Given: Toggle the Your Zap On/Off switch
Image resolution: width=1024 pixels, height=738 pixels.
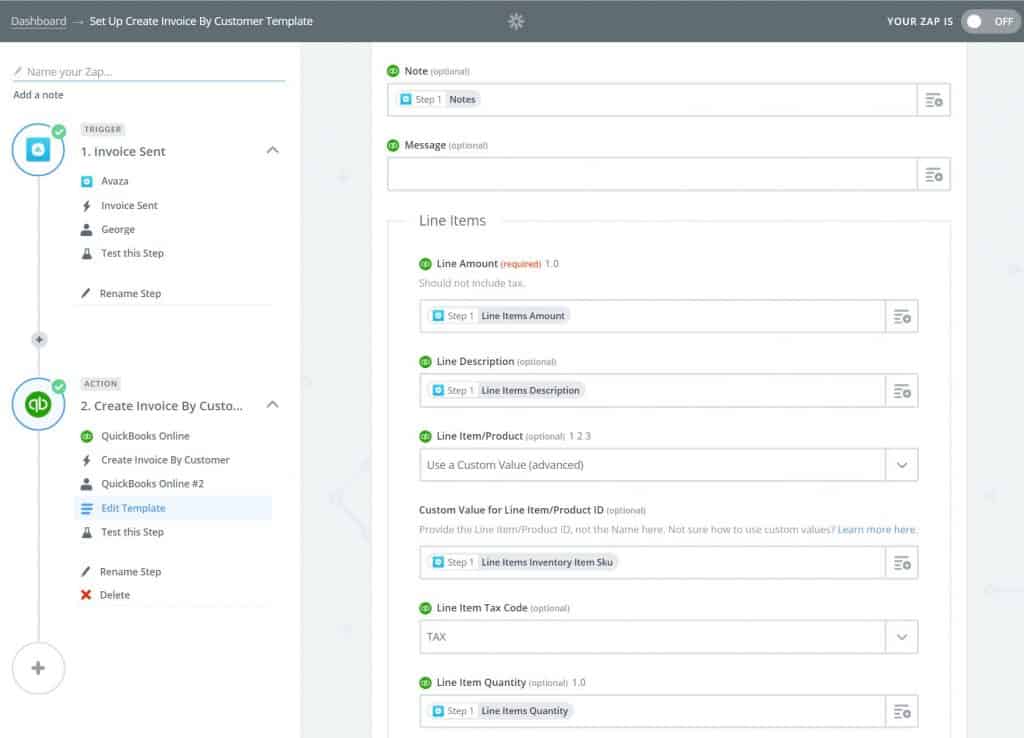Looking at the screenshot, I should [990, 21].
